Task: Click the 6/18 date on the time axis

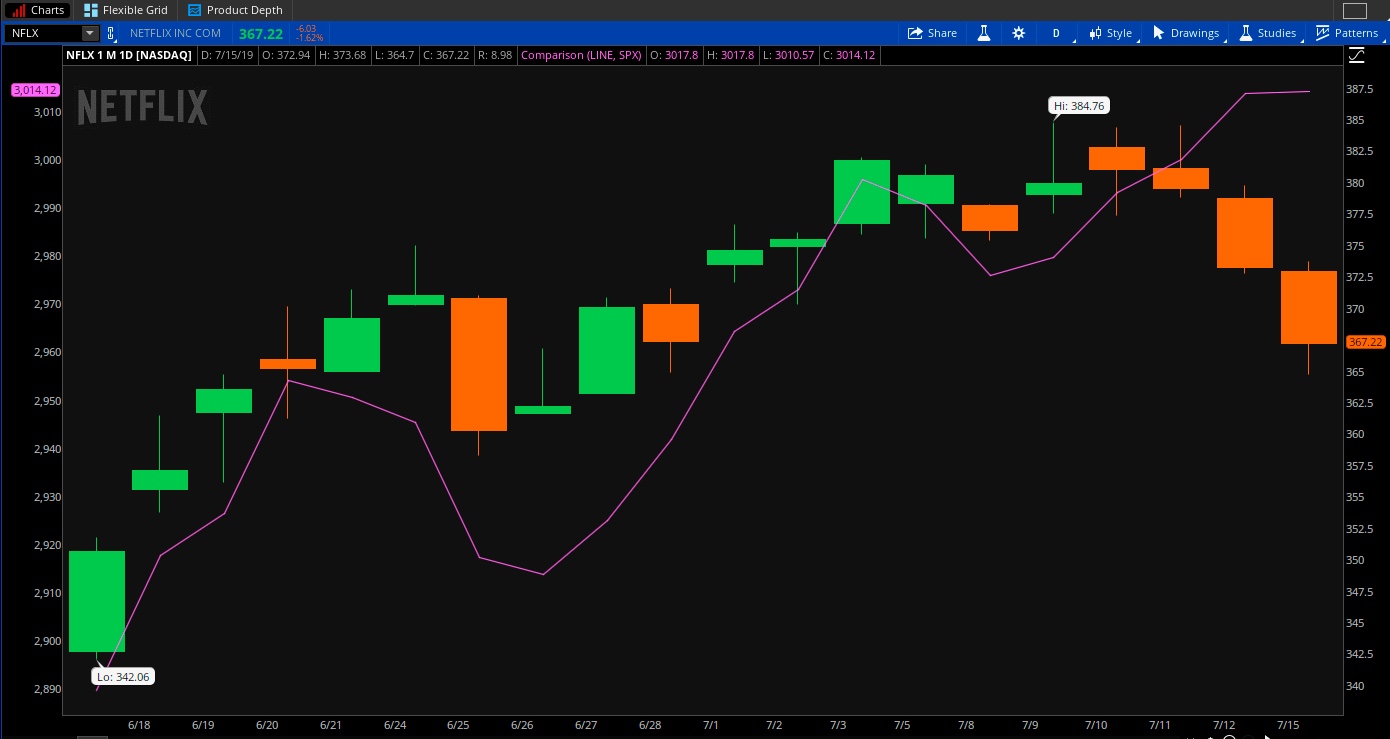Action: tap(139, 723)
